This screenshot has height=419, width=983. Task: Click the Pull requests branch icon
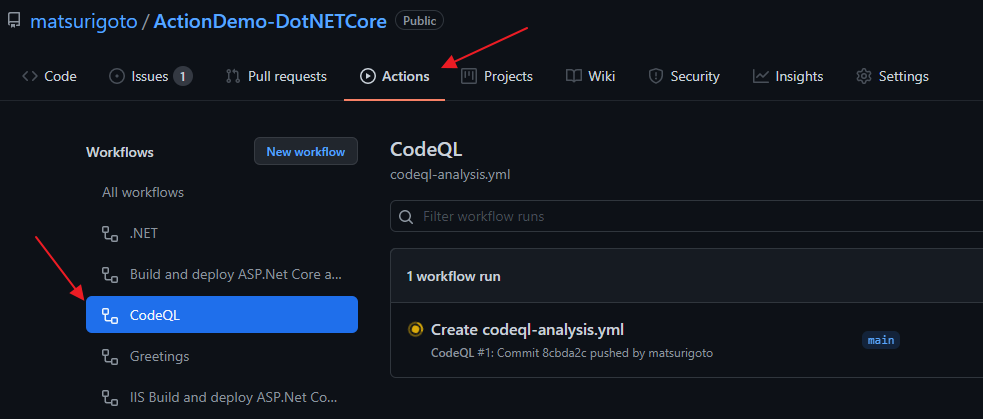click(x=233, y=77)
